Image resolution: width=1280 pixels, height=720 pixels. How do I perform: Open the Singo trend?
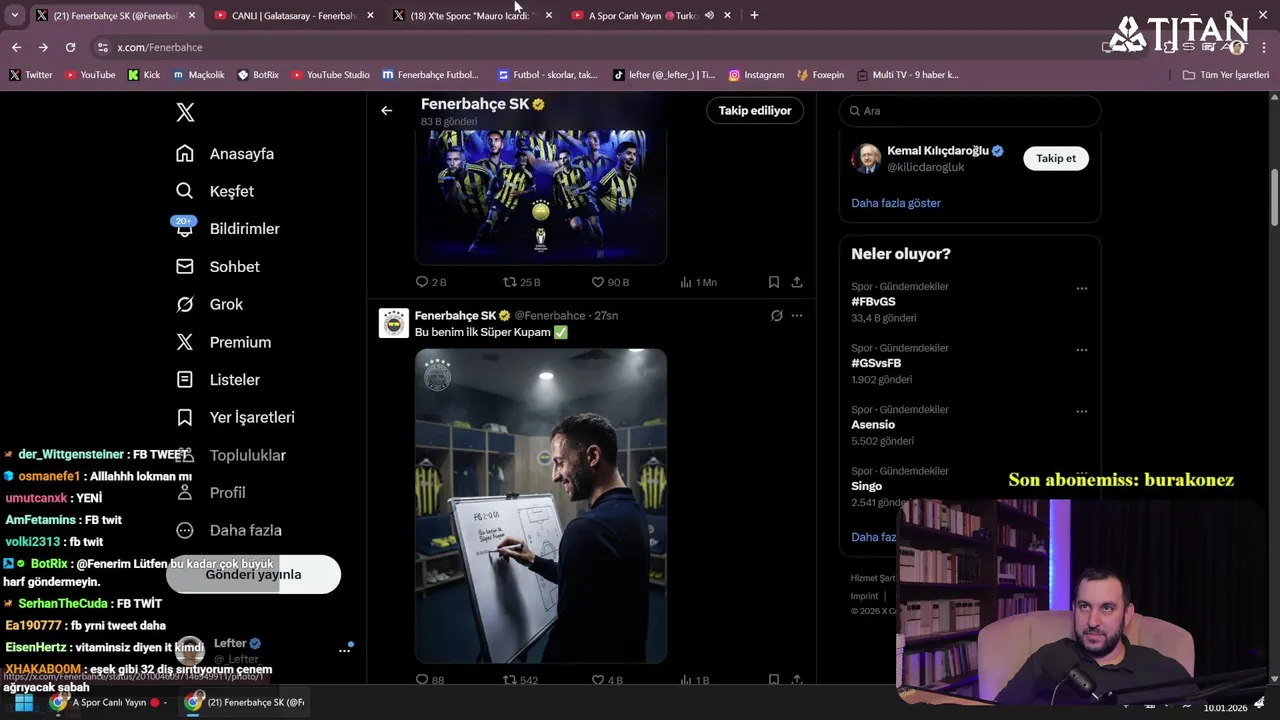tap(866, 486)
